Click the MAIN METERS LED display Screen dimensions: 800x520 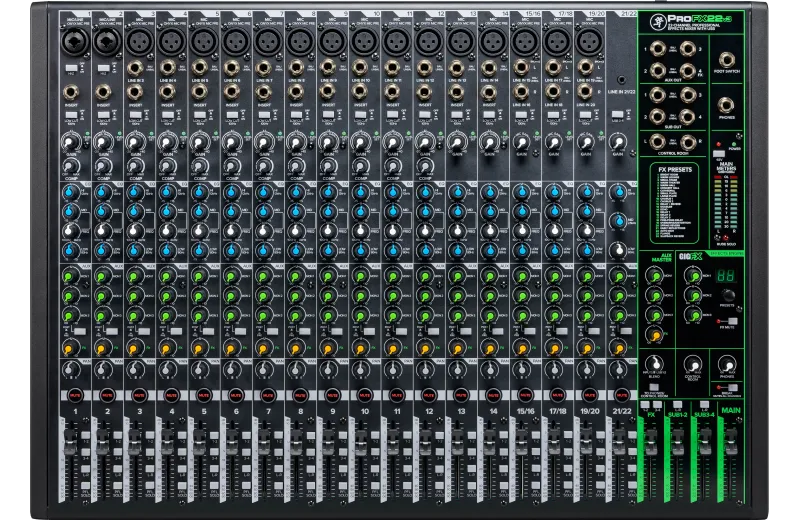coord(726,204)
